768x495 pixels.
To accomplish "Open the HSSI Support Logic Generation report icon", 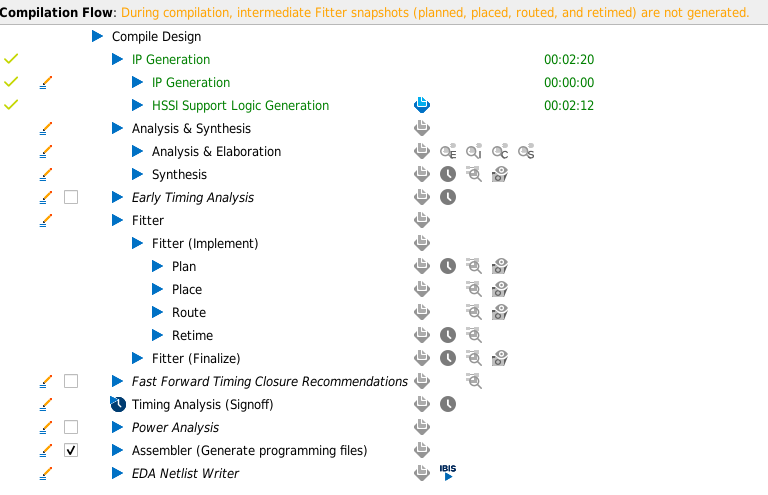I will click(422, 105).
